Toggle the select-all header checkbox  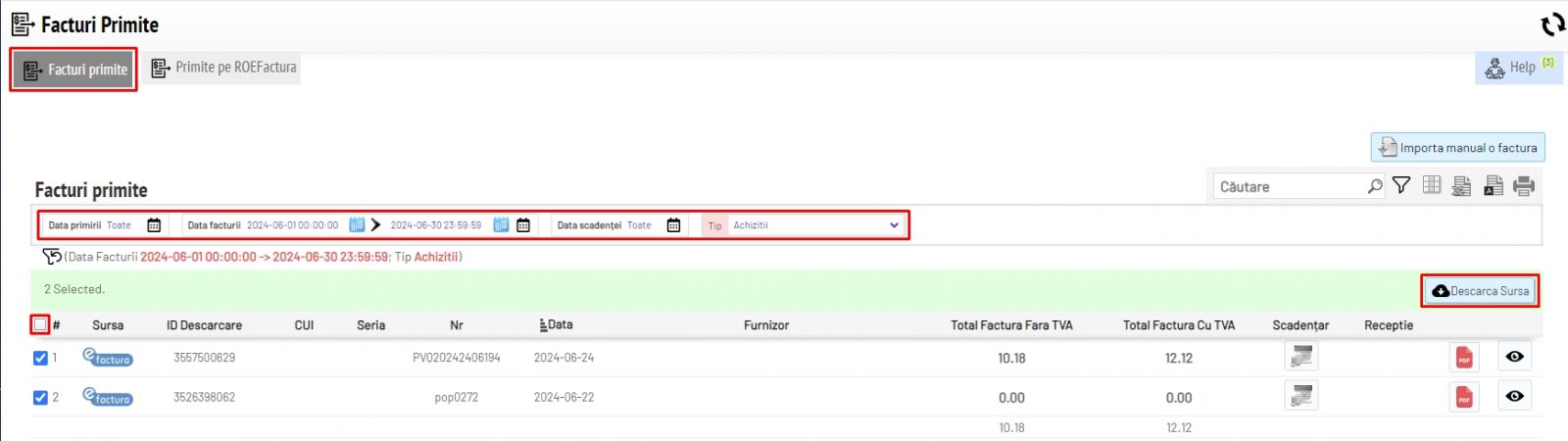click(x=40, y=324)
